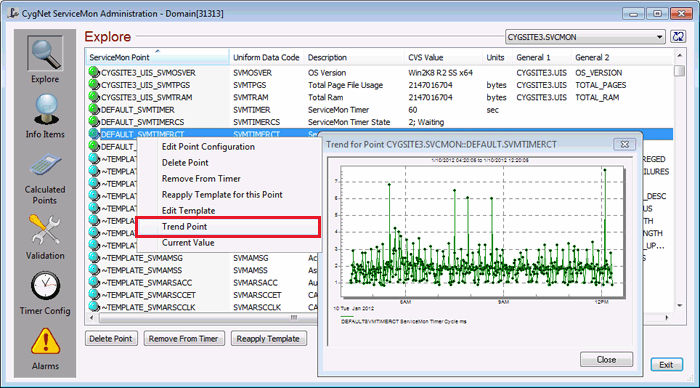Select the CYGSITE3_UIS_SVMOSVER point name
The height and width of the screenshot is (388, 700).
148,72
